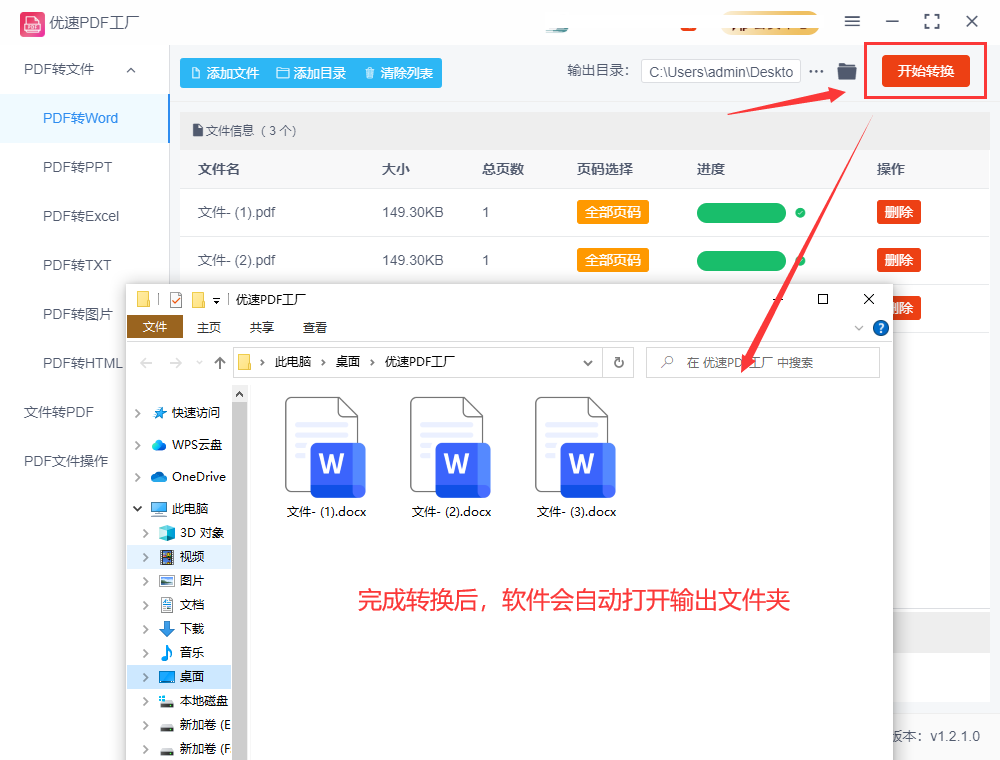Click the output directory path field
Image resolution: width=1000 pixels, height=760 pixels.
click(721, 72)
